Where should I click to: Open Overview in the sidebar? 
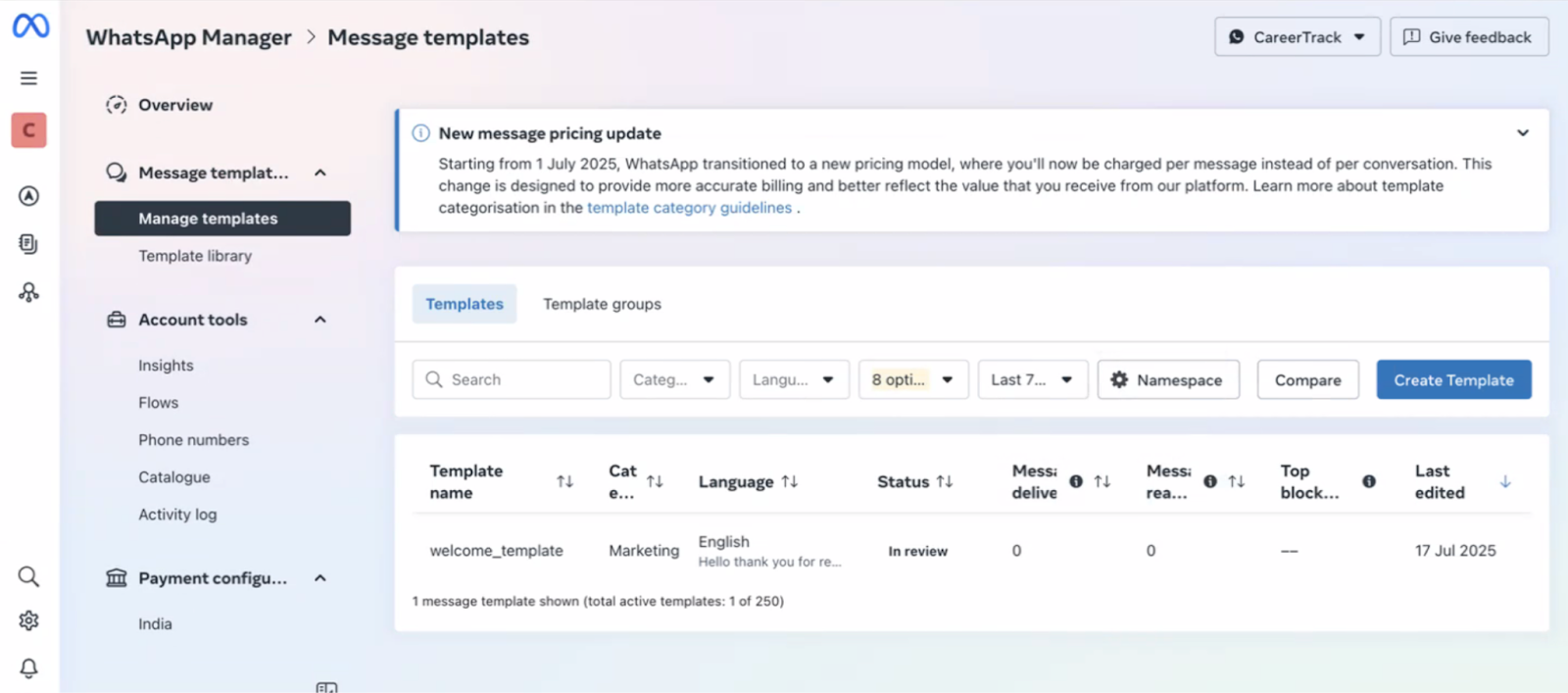175,105
